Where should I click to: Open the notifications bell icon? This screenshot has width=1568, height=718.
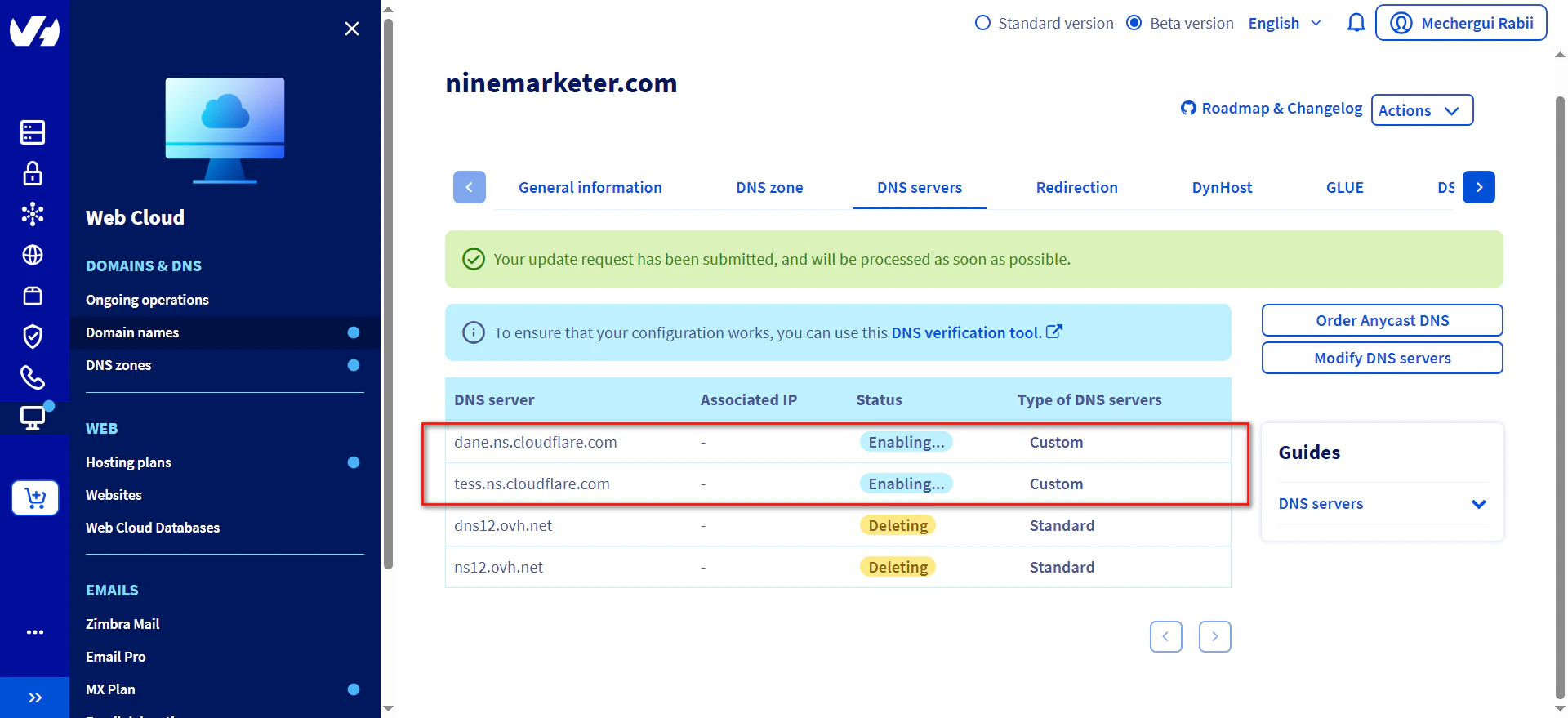click(1356, 23)
